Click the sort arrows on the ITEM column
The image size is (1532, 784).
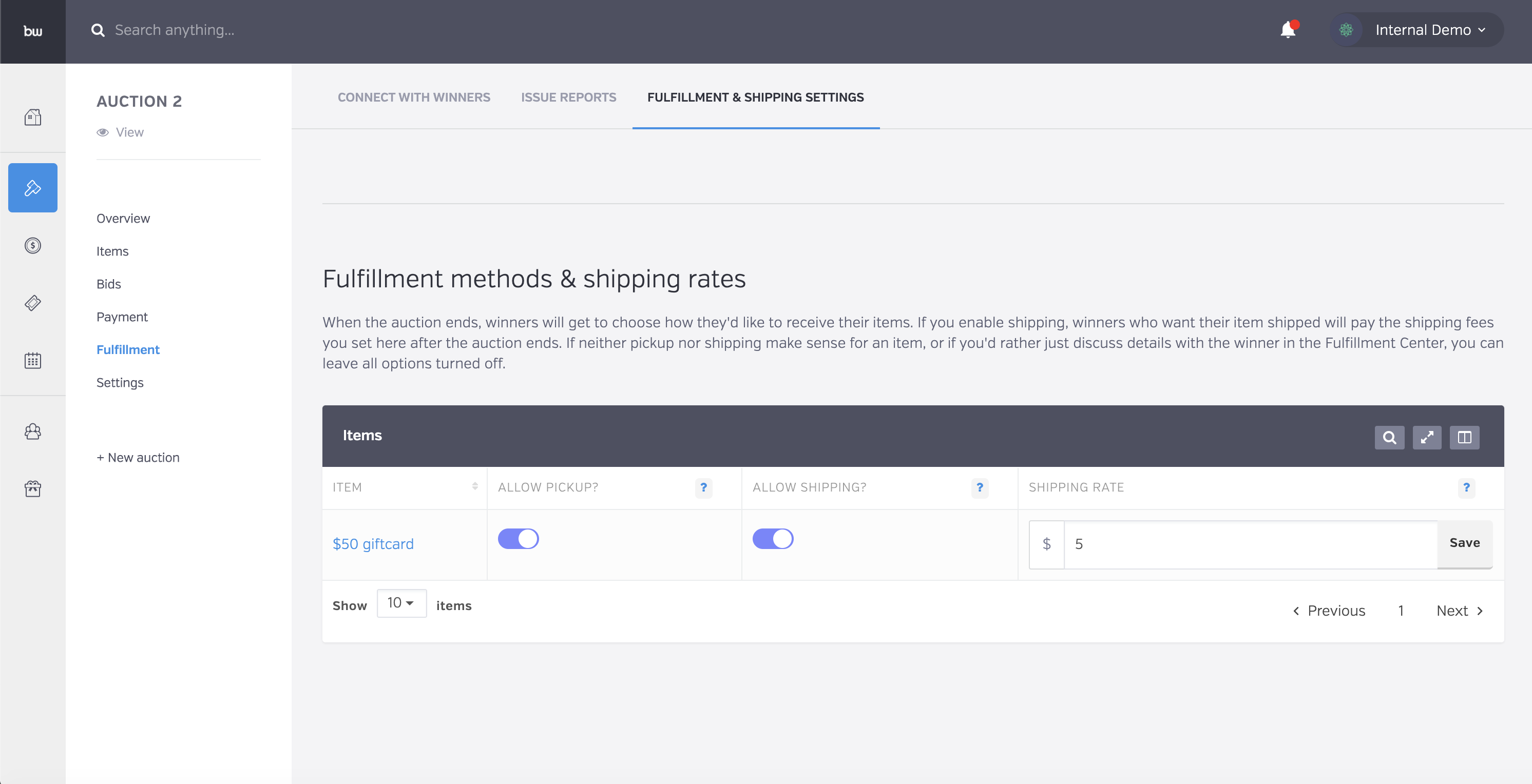(474, 487)
